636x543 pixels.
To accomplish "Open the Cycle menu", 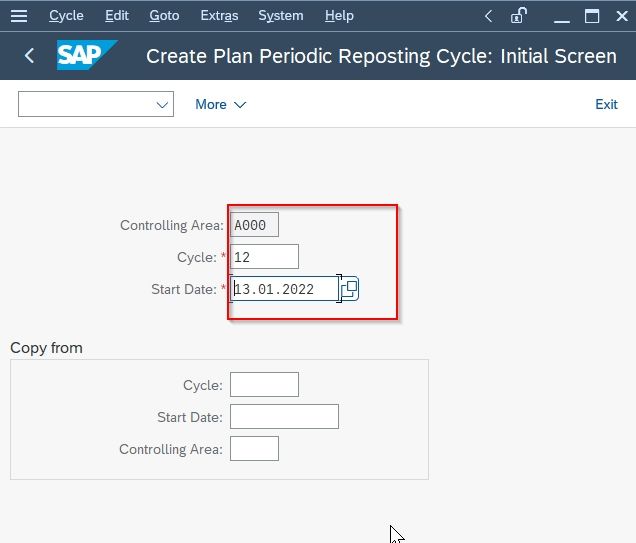I will click(66, 15).
